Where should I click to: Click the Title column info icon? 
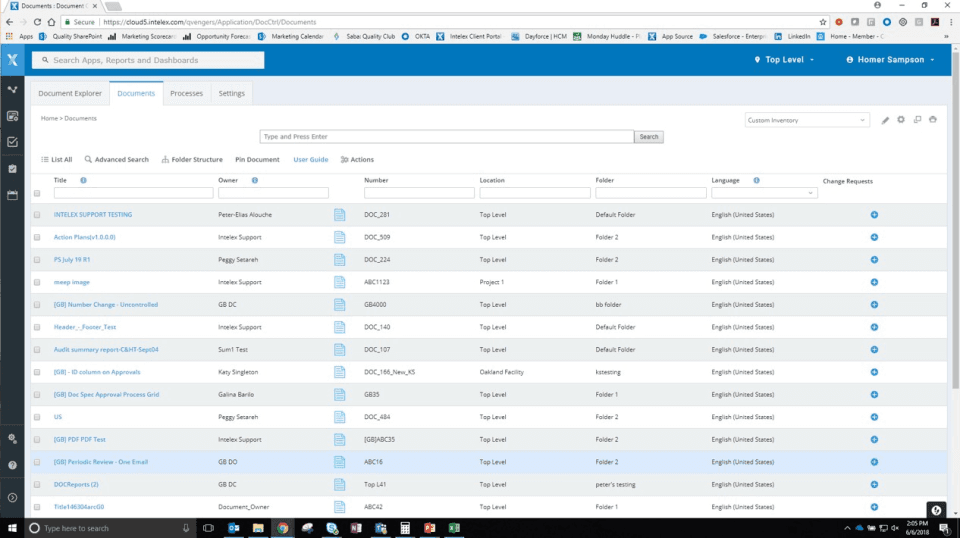coord(83,181)
